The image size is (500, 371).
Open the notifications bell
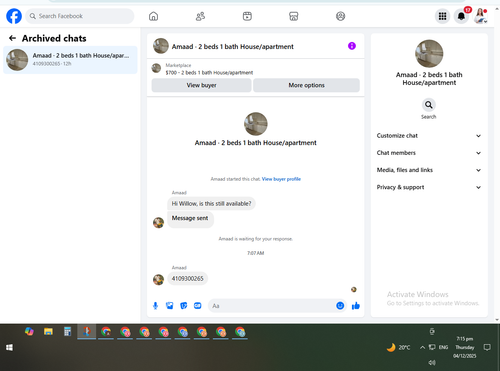pos(461,16)
